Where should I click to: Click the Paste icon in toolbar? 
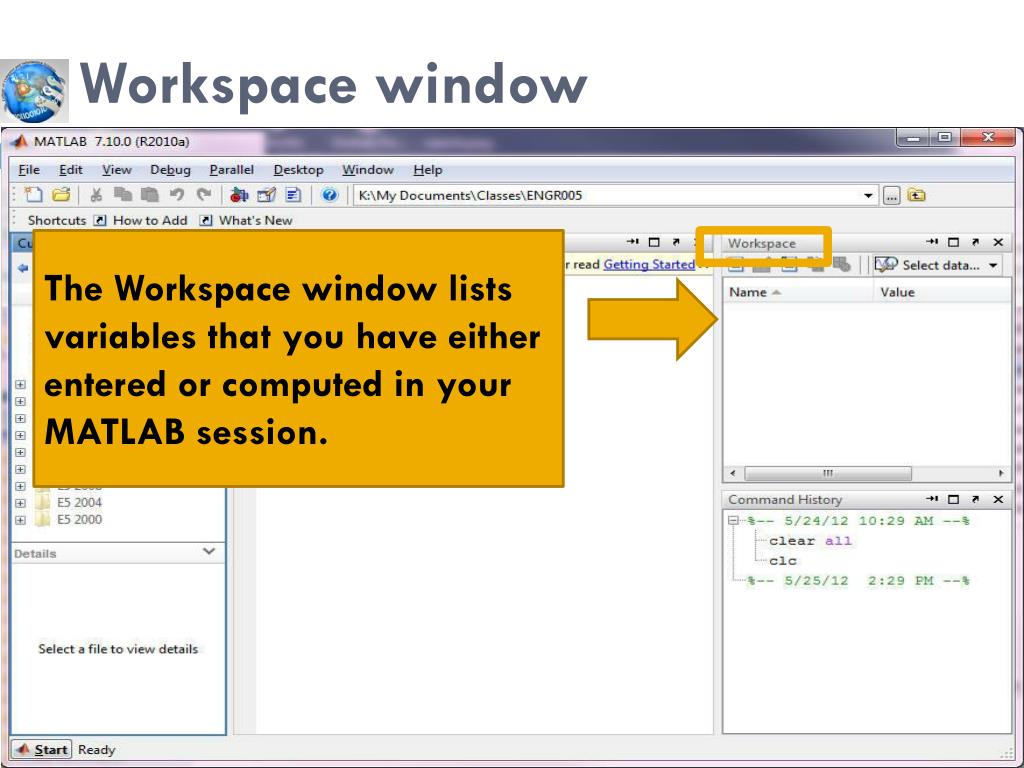click(150, 195)
